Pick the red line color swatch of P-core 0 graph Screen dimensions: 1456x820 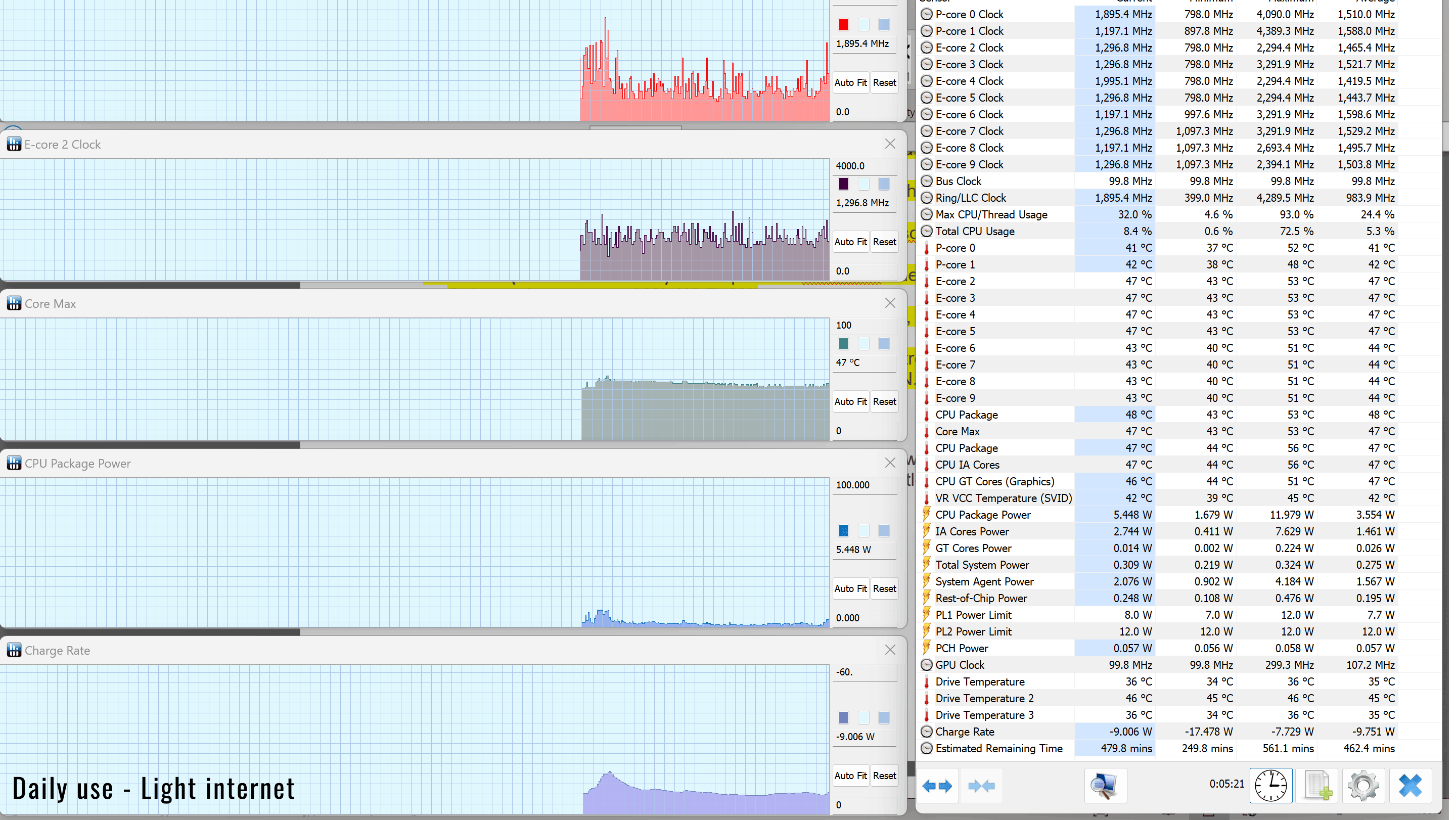click(x=843, y=25)
